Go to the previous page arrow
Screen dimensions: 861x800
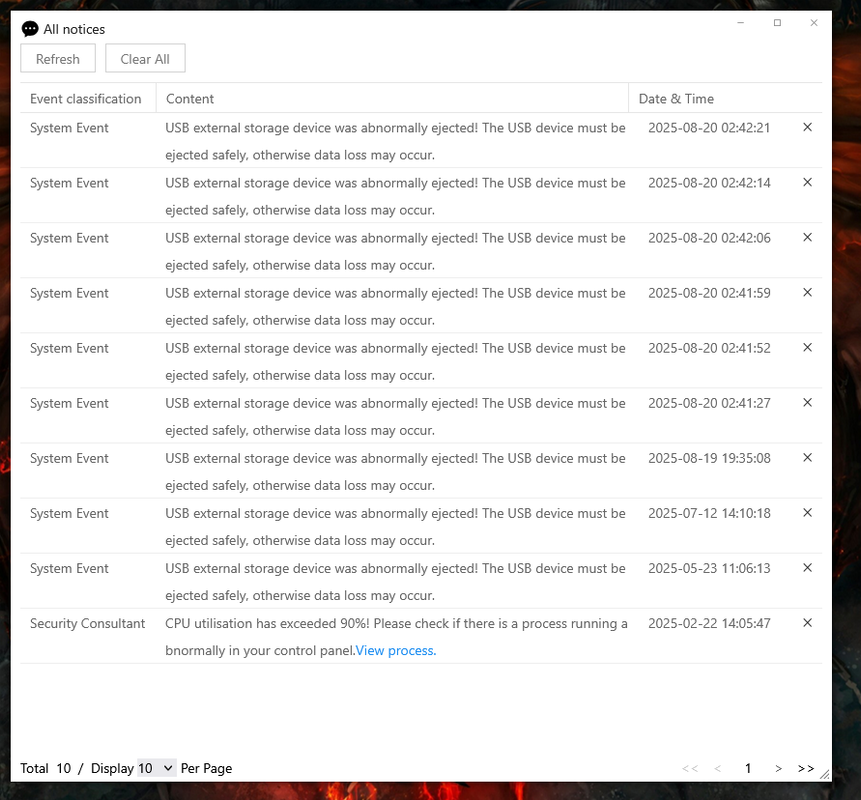click(x=718, y=768)
